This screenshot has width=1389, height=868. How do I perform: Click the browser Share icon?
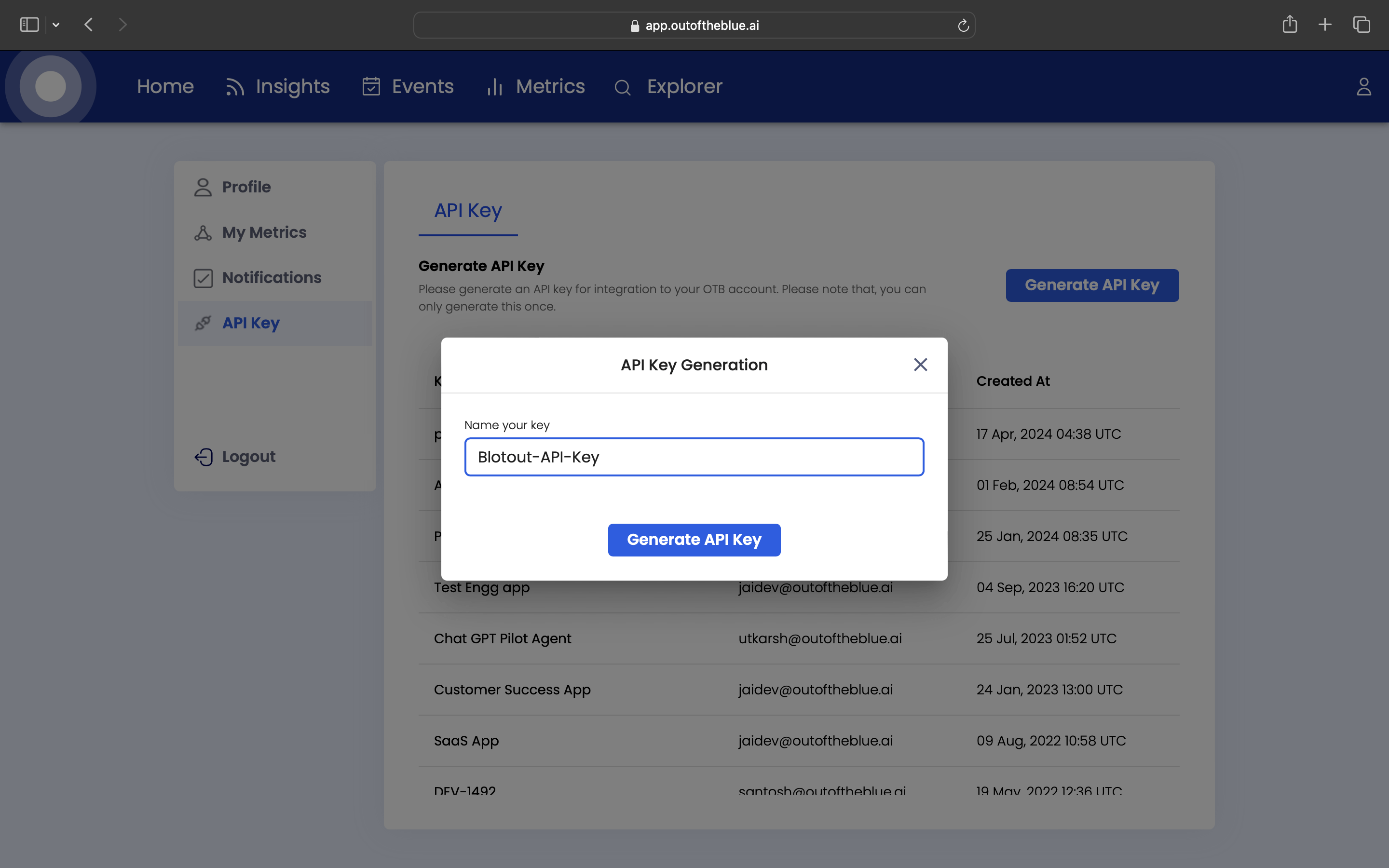coord(1289,25)
